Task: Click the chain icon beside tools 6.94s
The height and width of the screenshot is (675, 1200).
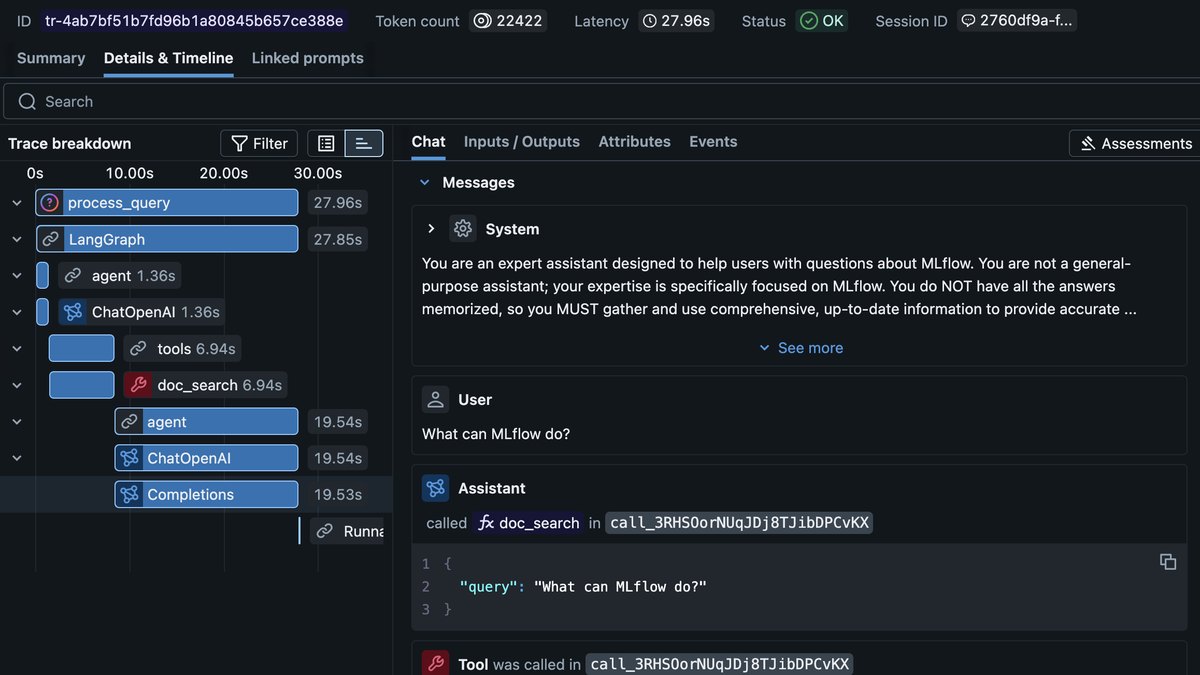Action: (x=137, y=349)
